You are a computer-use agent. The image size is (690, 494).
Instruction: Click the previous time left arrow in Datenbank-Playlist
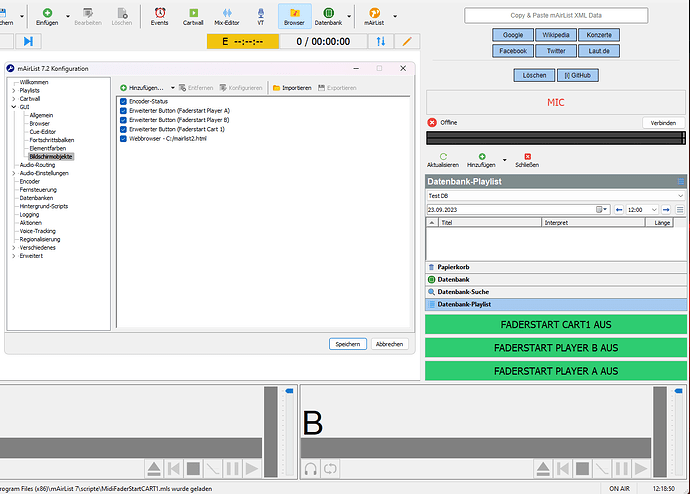[619, 210]
